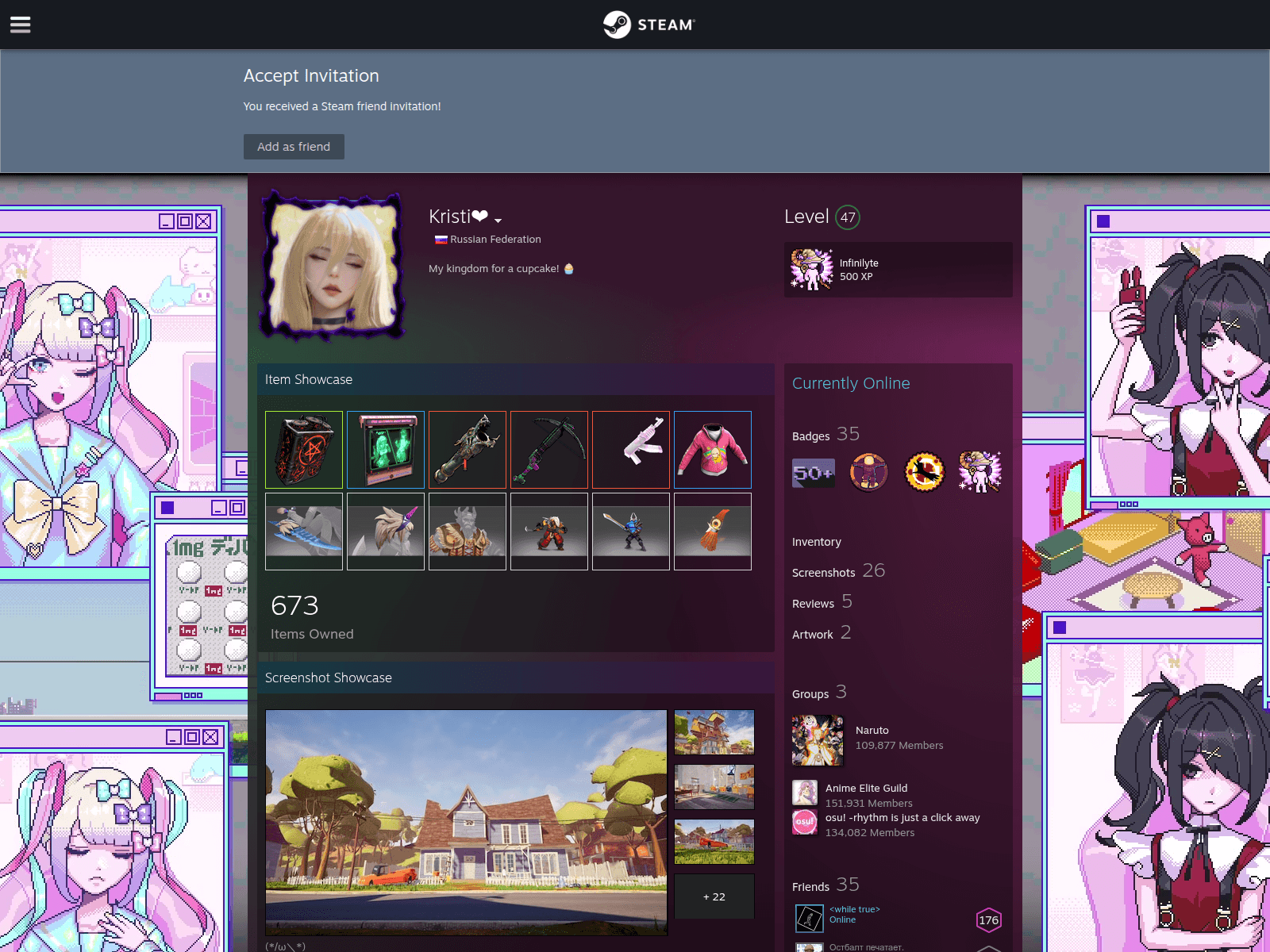1270x952 pixels.
Task: Open the orange prohibition-circle badge
Action: pos(925,473)
